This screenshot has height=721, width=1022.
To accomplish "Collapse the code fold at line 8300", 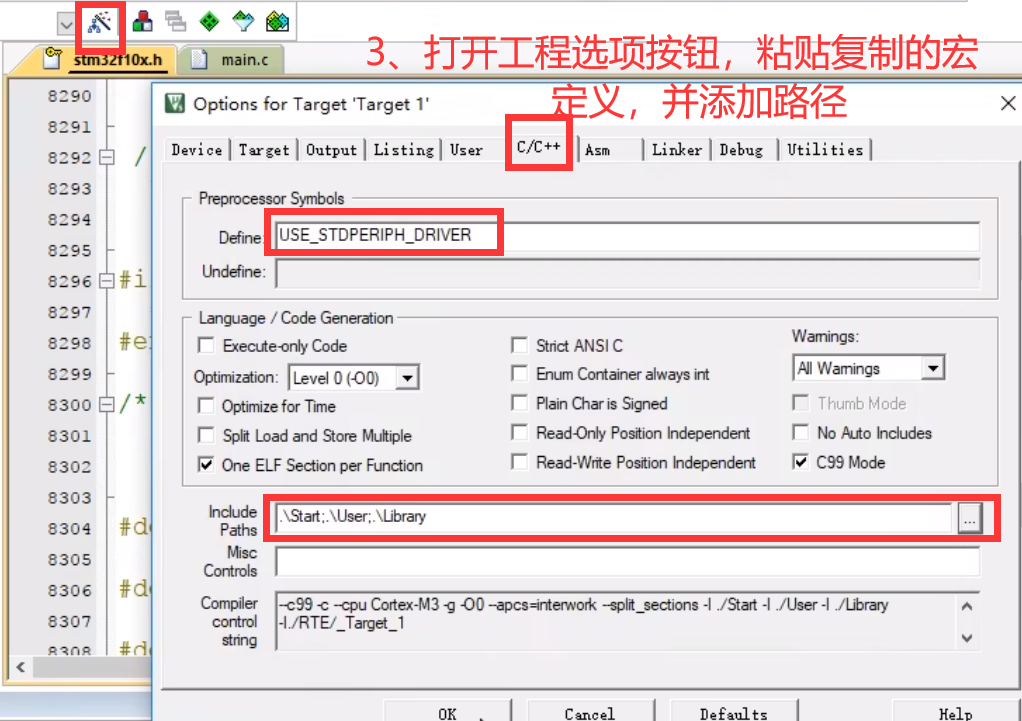I will point(106,405).
